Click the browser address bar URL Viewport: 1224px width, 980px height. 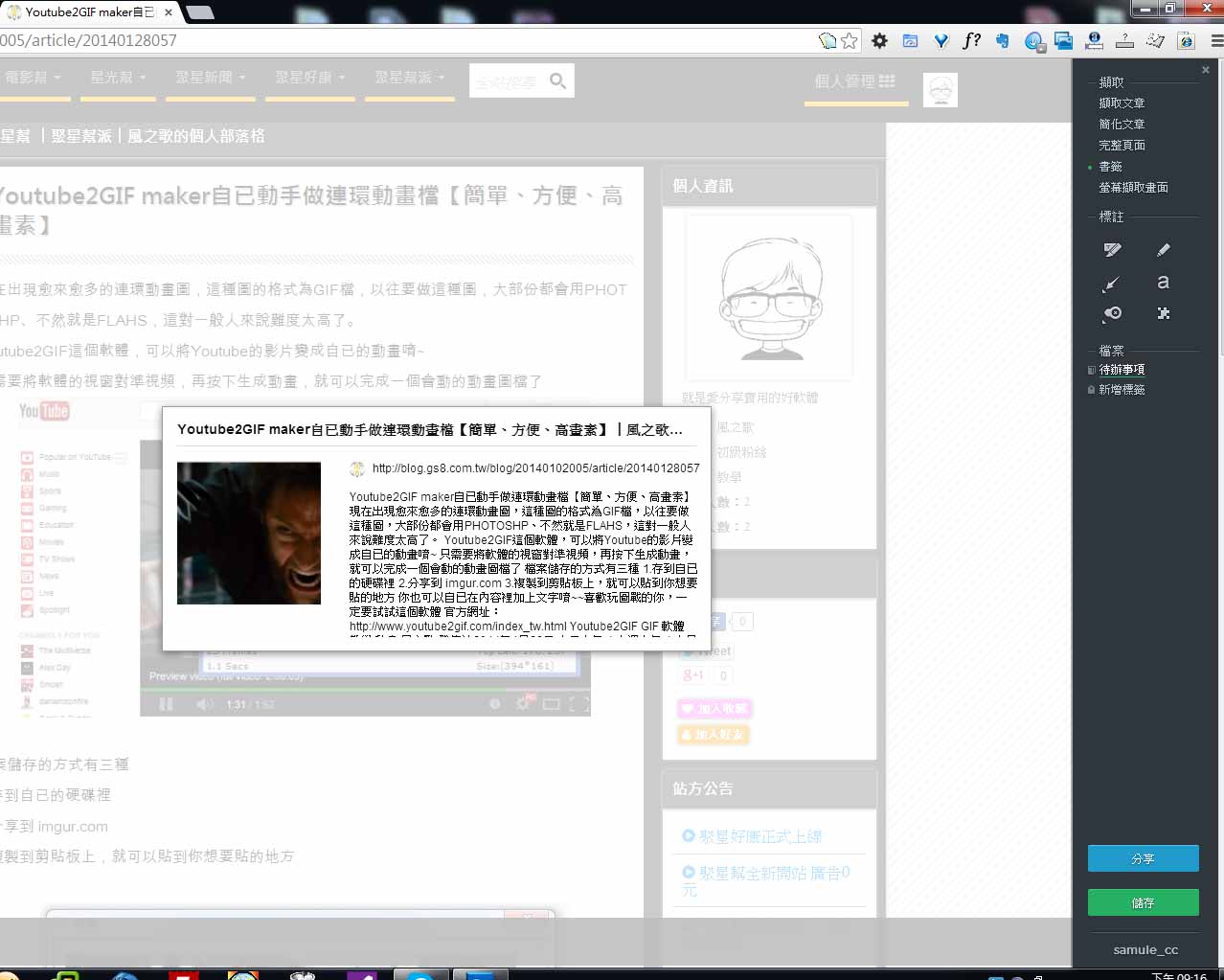88,40
